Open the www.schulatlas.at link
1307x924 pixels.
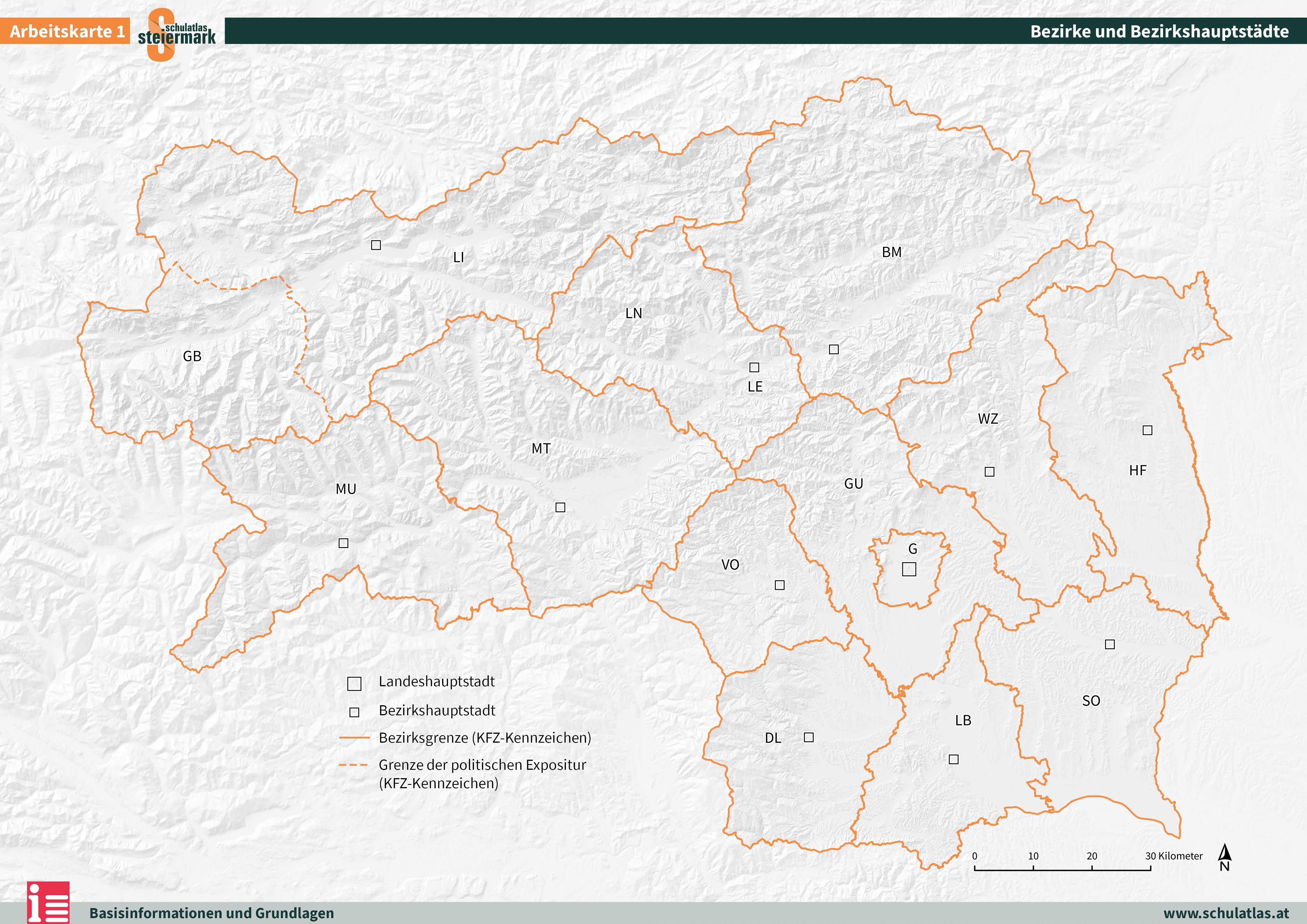(x=1226, y=913)
